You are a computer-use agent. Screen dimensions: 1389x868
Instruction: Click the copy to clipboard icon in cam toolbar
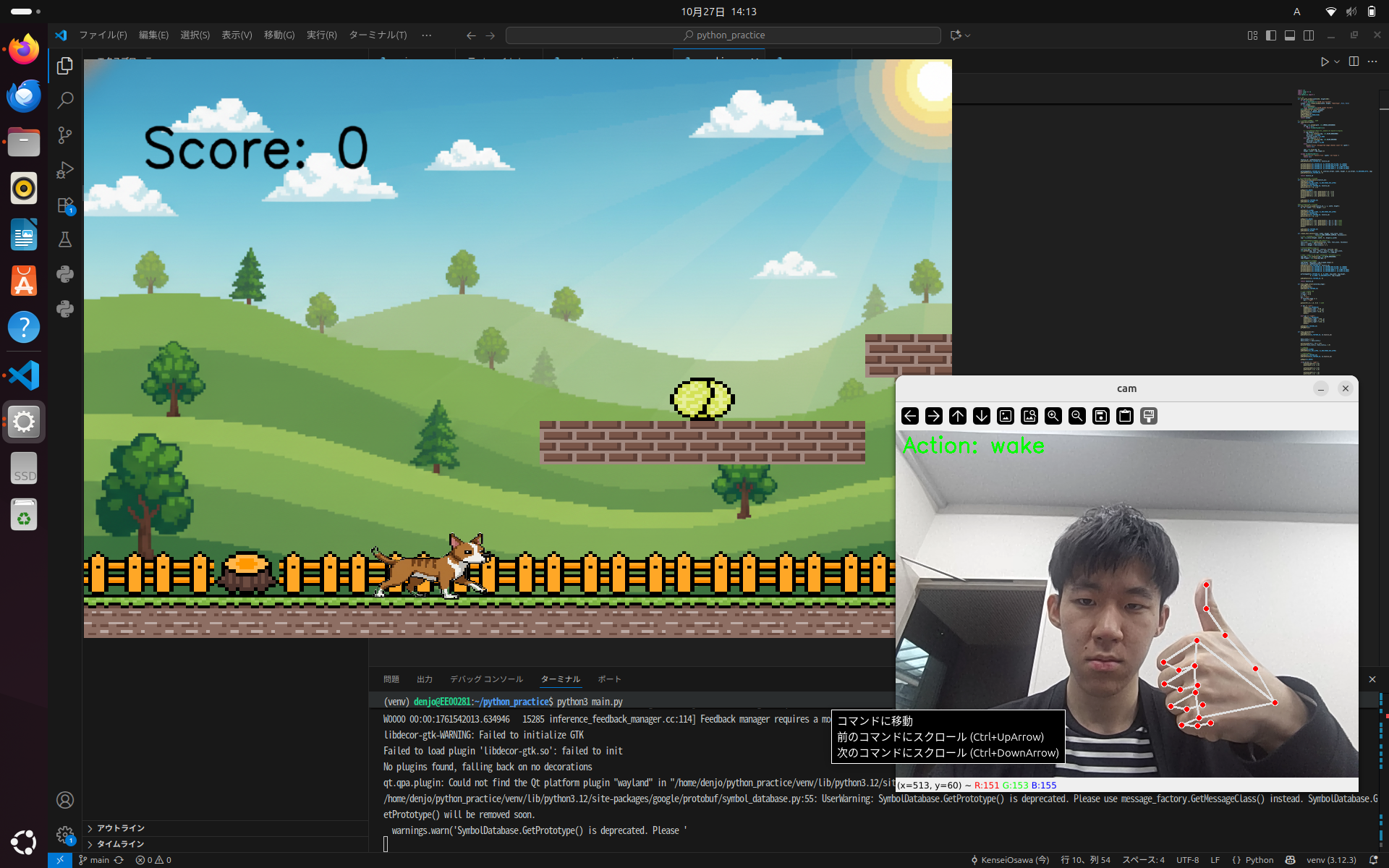pyautogui.click(x=1125, y=416)
